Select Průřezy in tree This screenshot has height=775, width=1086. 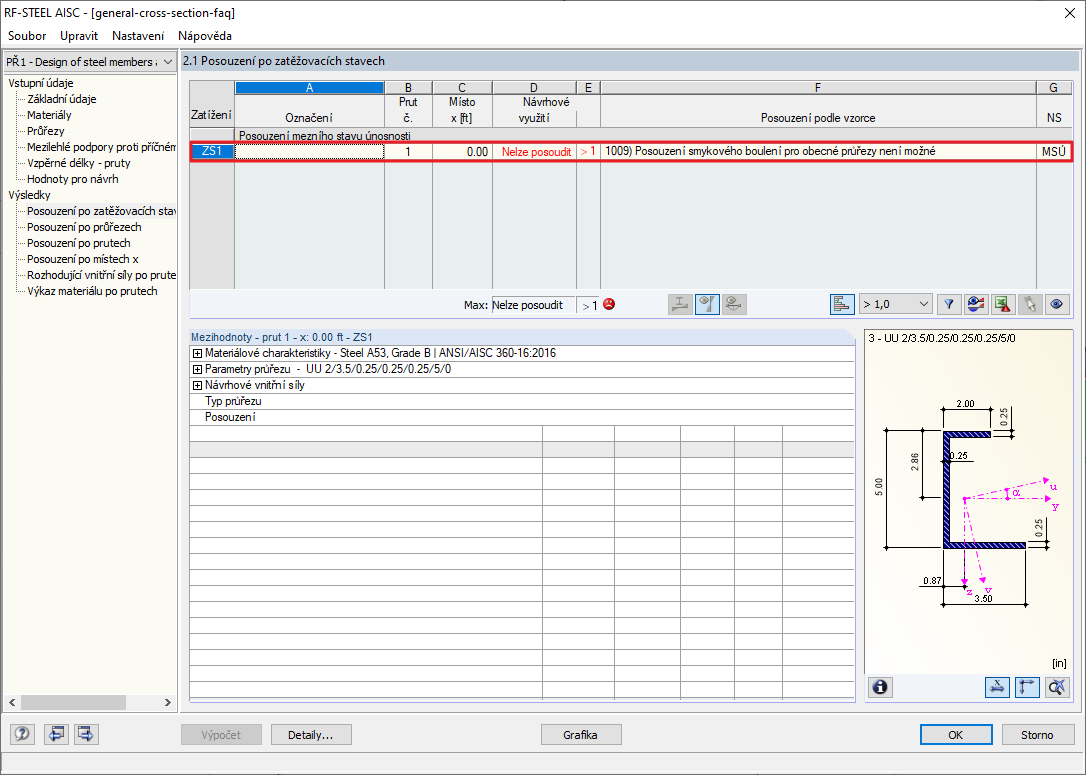coord(46,131)
